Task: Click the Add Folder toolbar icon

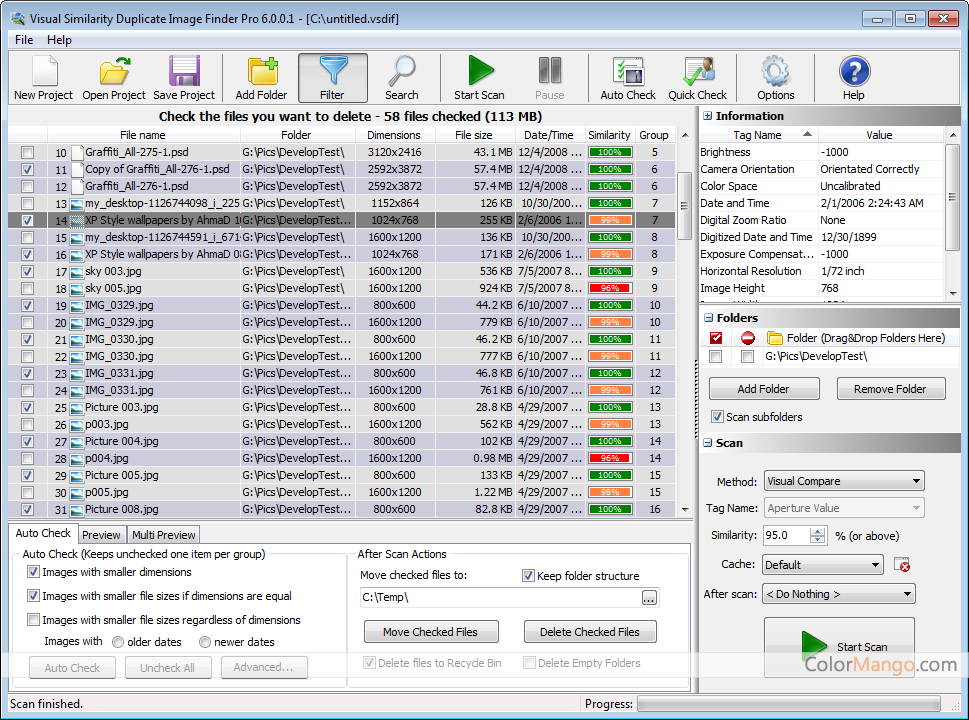Action: (x=261, y=78)
